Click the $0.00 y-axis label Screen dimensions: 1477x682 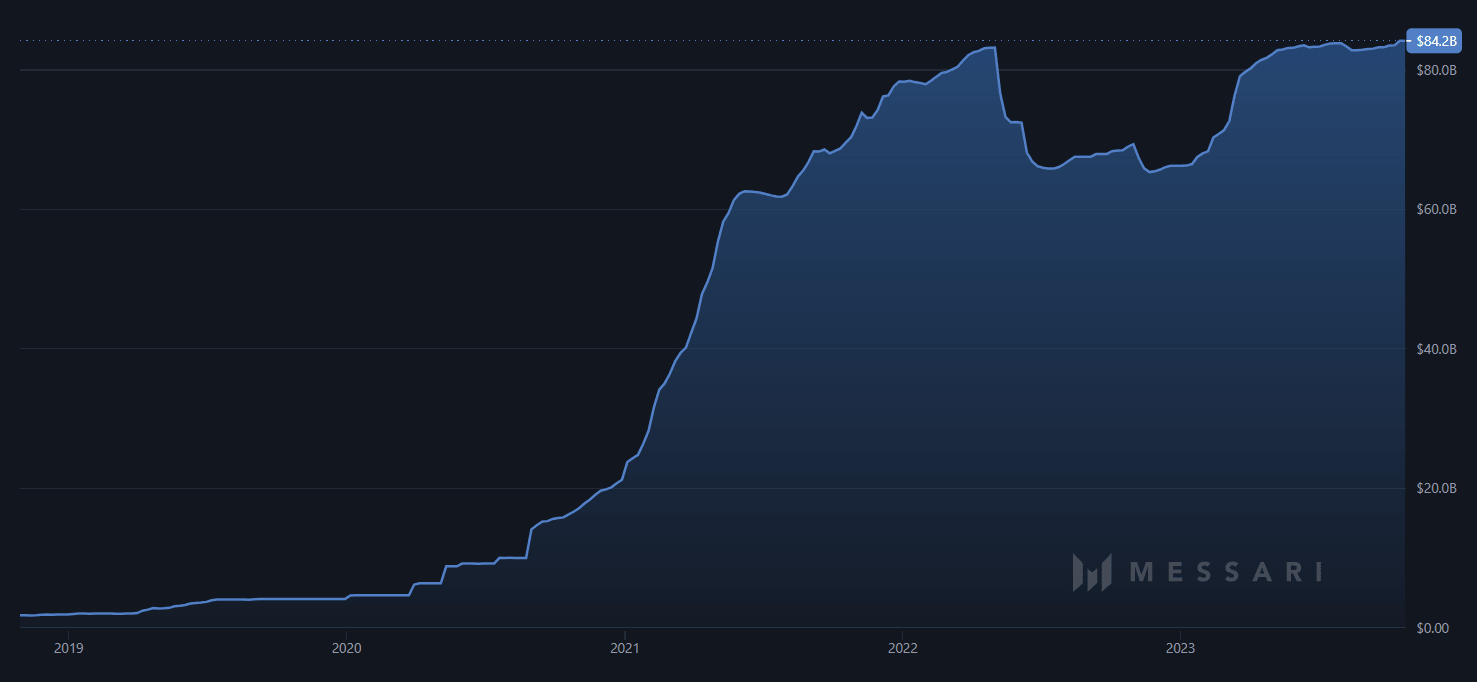pyautogui.click(x=1434, y=628)
